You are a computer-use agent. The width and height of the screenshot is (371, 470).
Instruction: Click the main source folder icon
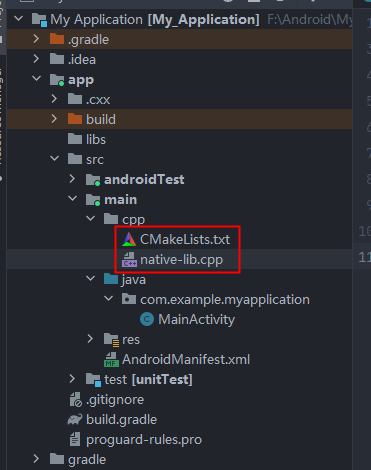pyautogui.click(x=93, y=200)
